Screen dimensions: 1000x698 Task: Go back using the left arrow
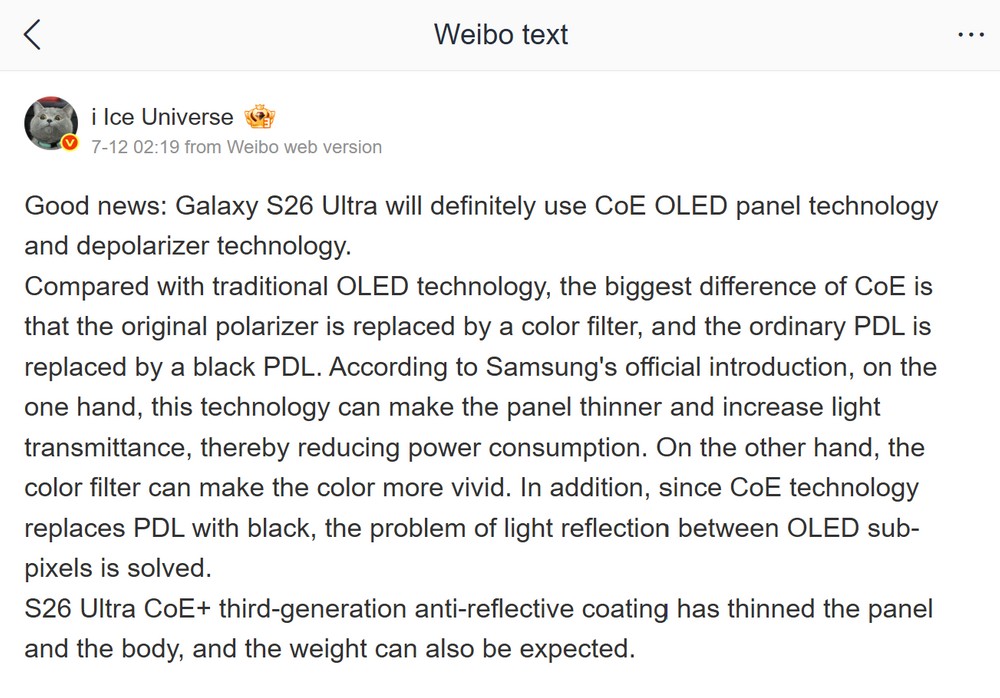(33, 34)
